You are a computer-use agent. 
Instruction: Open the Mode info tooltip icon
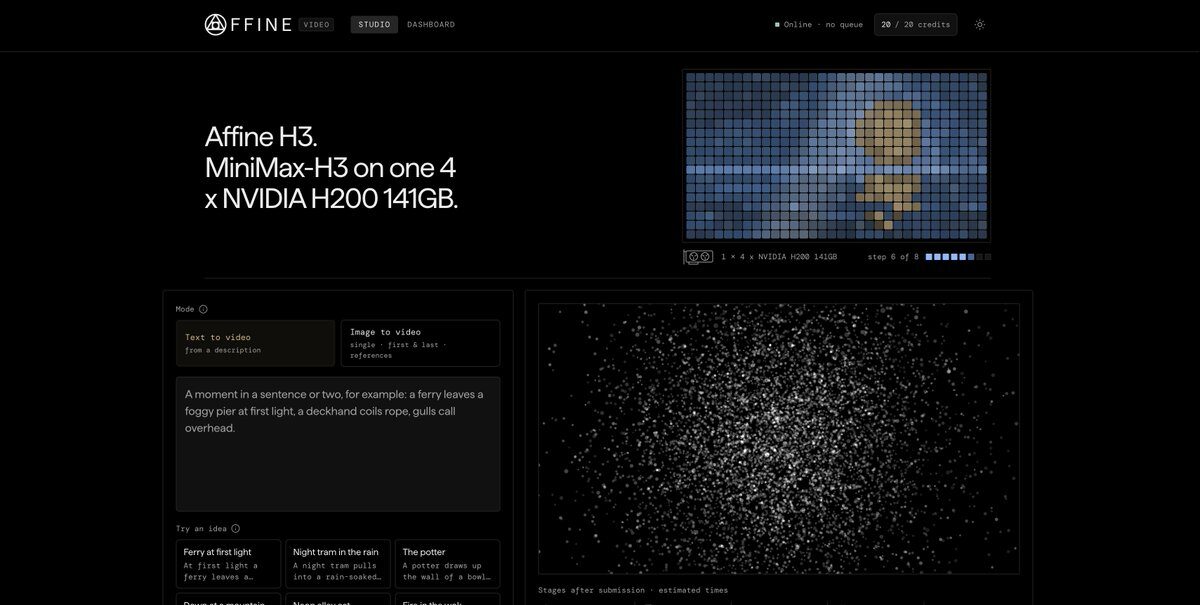[x=203, y=309]
